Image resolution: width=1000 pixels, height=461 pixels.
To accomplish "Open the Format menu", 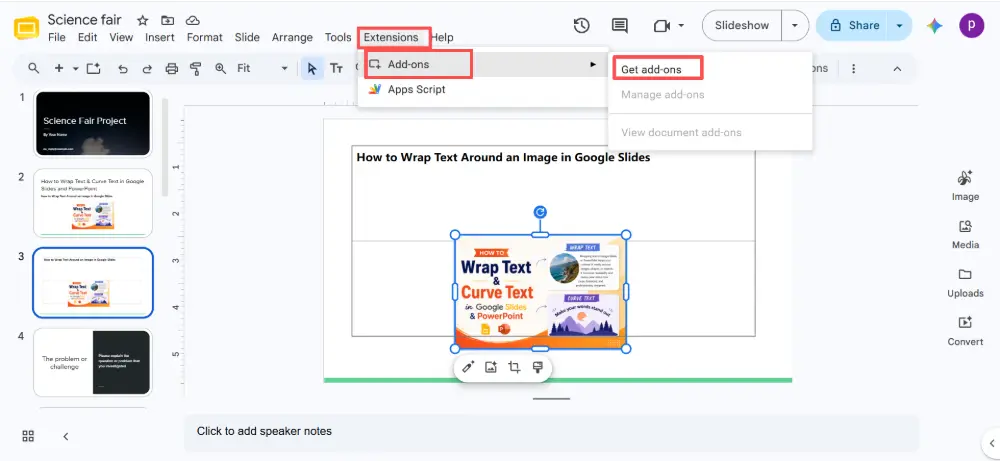I will (x=205, y=38).
